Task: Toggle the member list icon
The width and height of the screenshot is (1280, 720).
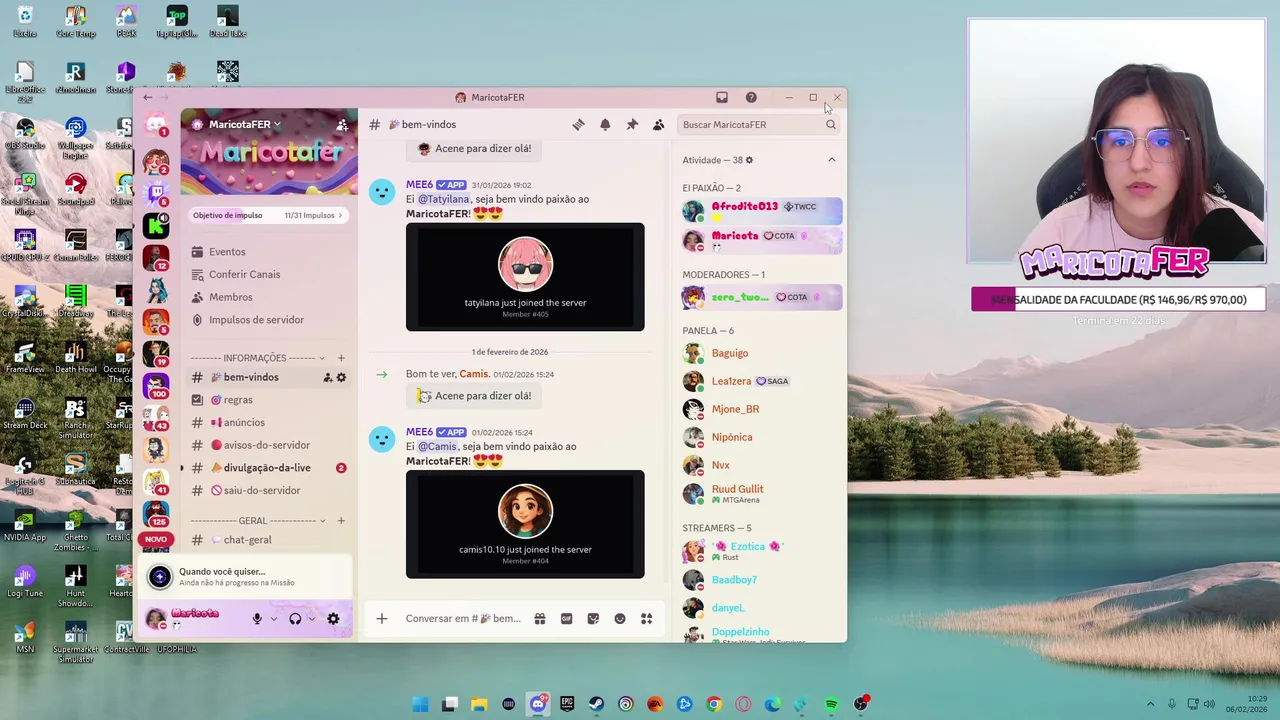Action: [x=658, y=124]
